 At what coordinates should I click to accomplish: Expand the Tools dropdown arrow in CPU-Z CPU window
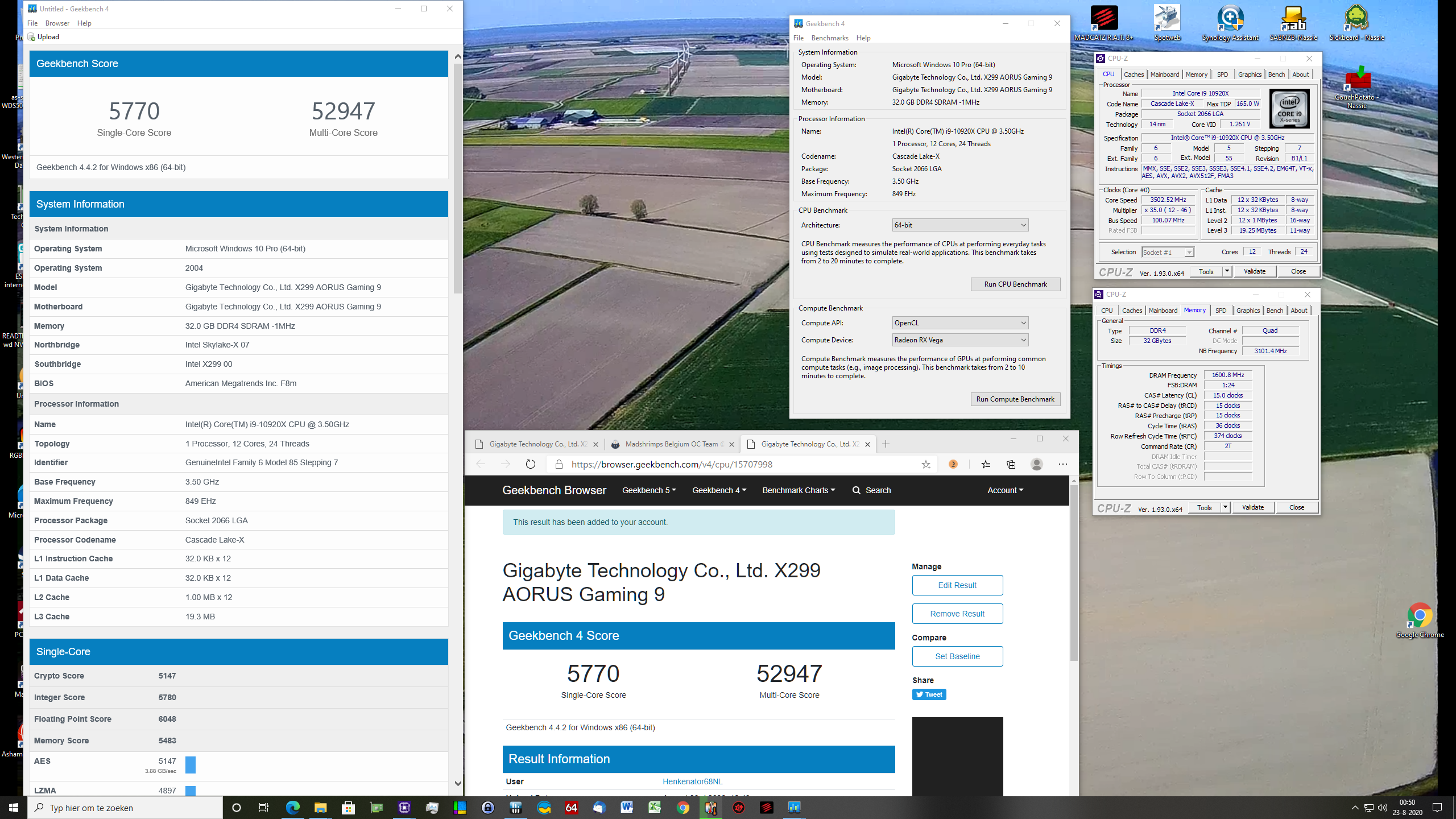coord(1227,271)
